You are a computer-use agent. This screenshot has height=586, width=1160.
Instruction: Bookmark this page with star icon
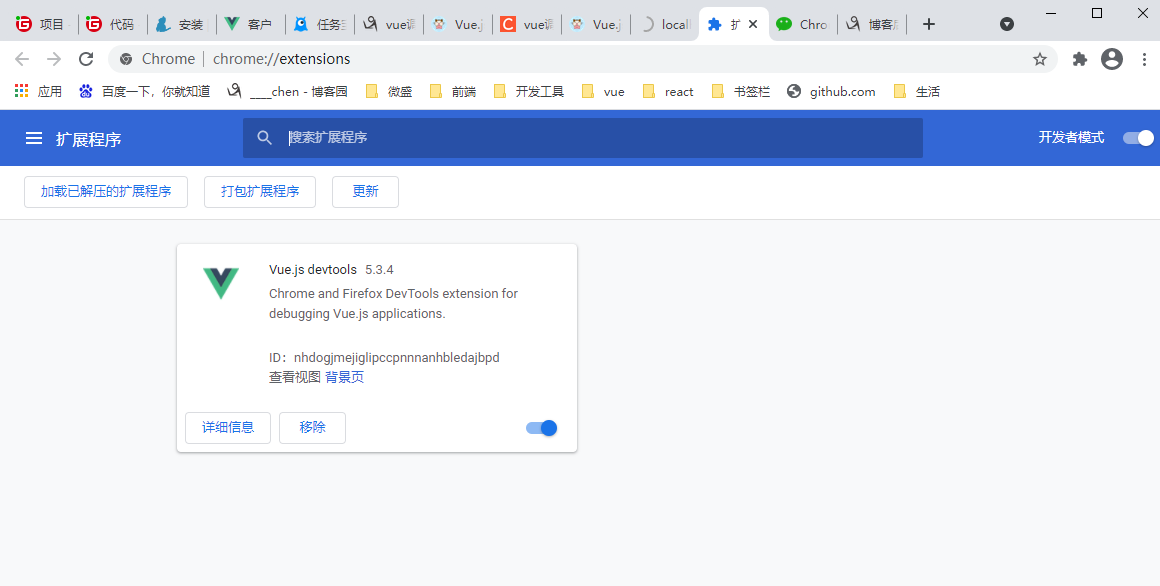[x=1040, y=59]
